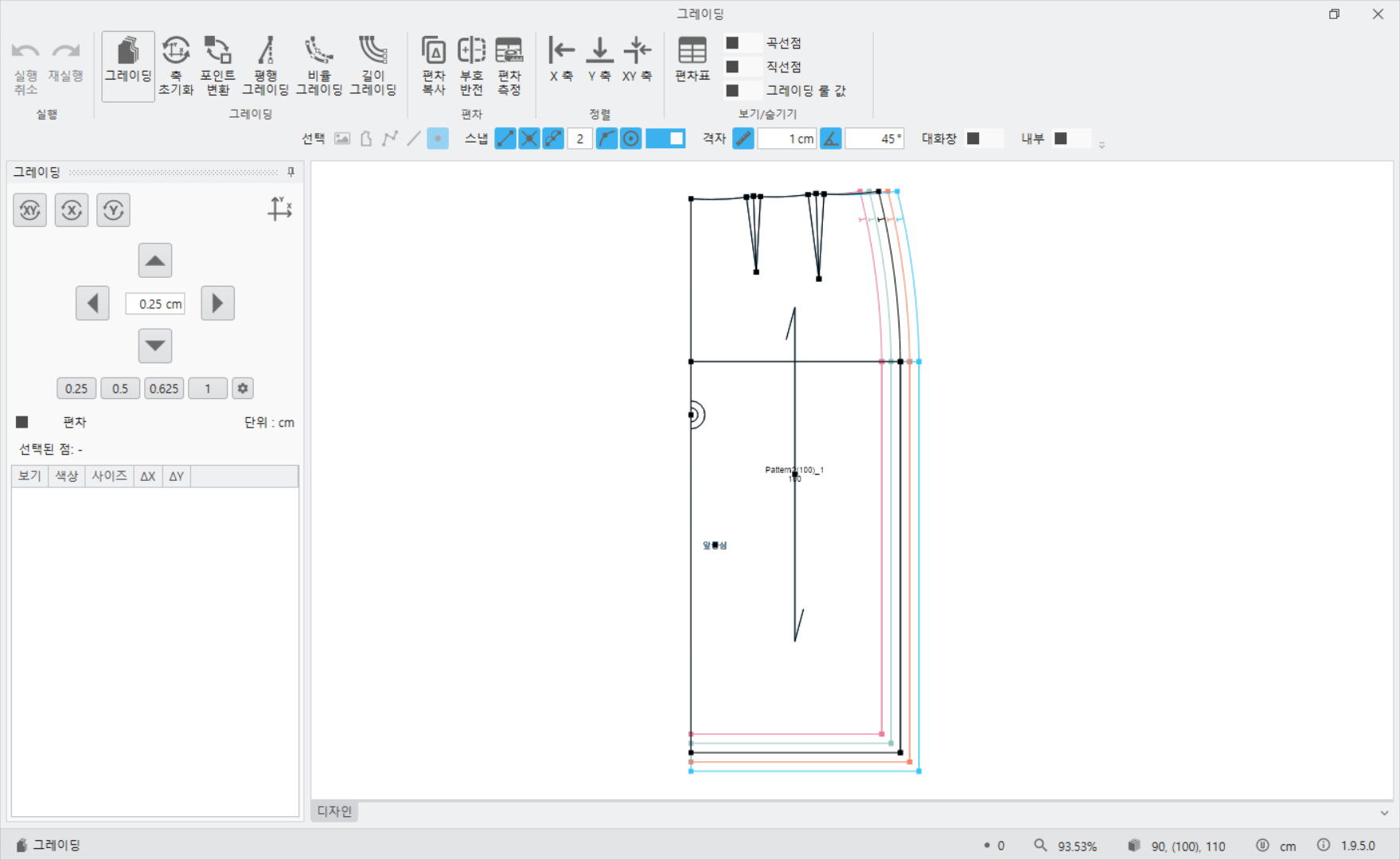Switch to the 디자인 tab
Viewport: 1400px width, 860px height.
(334, 811)
